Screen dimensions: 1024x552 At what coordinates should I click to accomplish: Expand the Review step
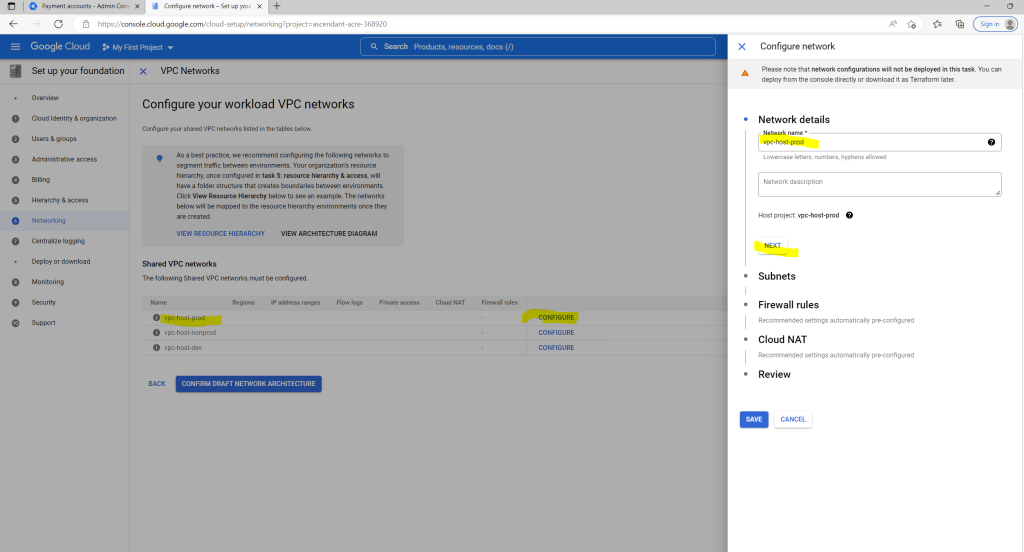774,374
